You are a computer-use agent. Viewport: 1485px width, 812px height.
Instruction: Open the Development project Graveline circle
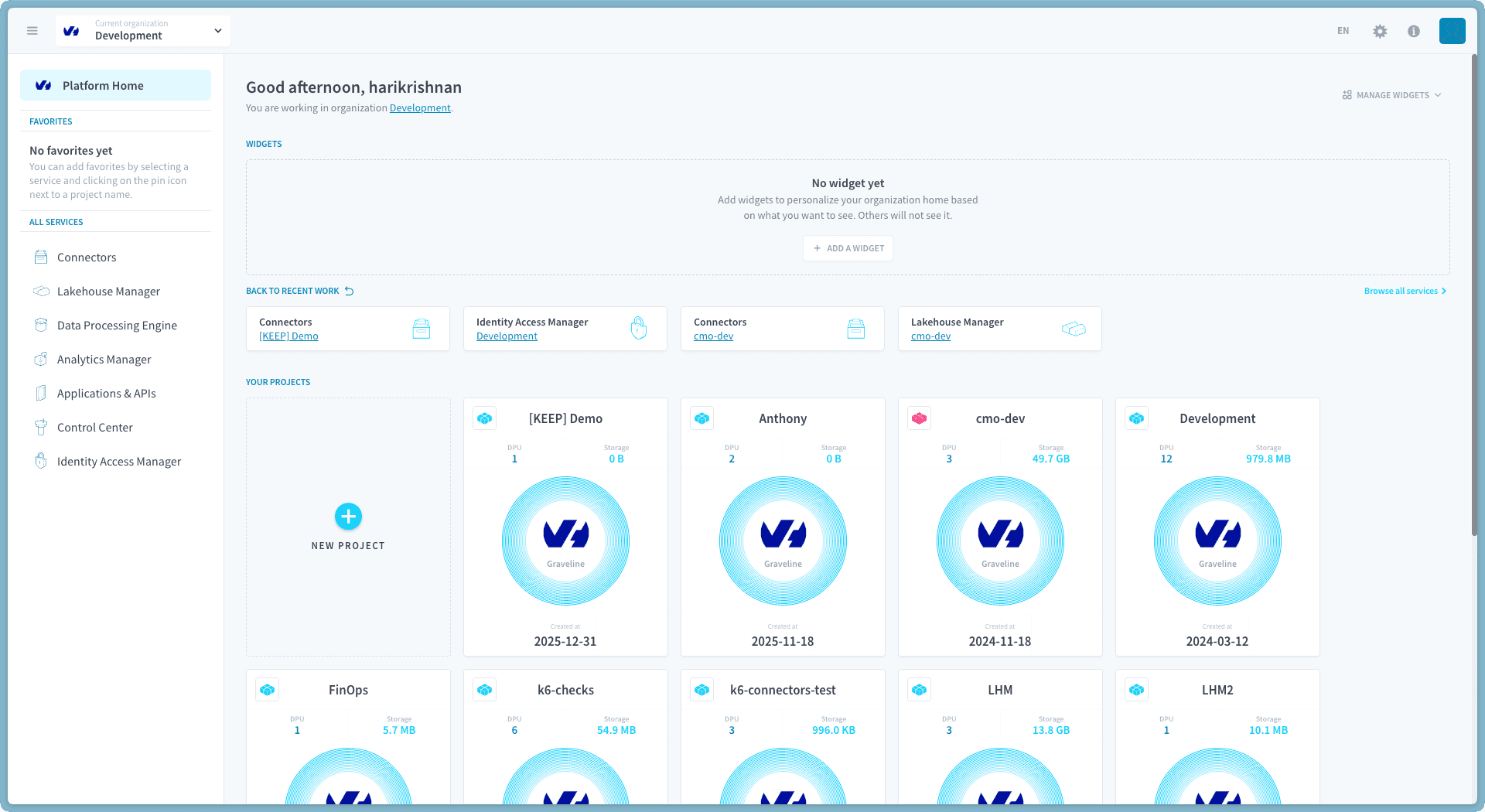click(x=1217, y=541)
